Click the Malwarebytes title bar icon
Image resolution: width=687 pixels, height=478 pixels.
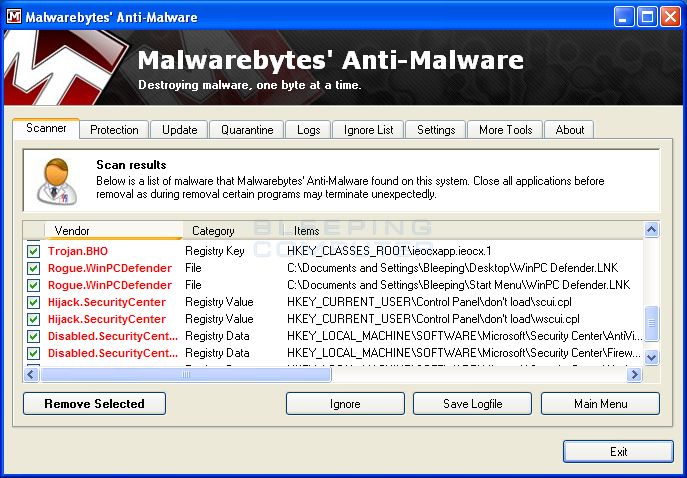point(14,17)
